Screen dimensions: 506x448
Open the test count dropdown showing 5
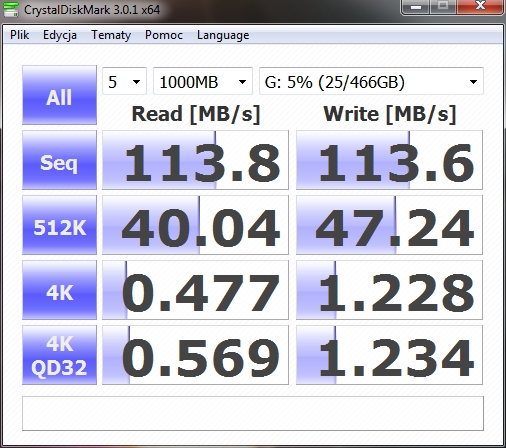[124, 81]
